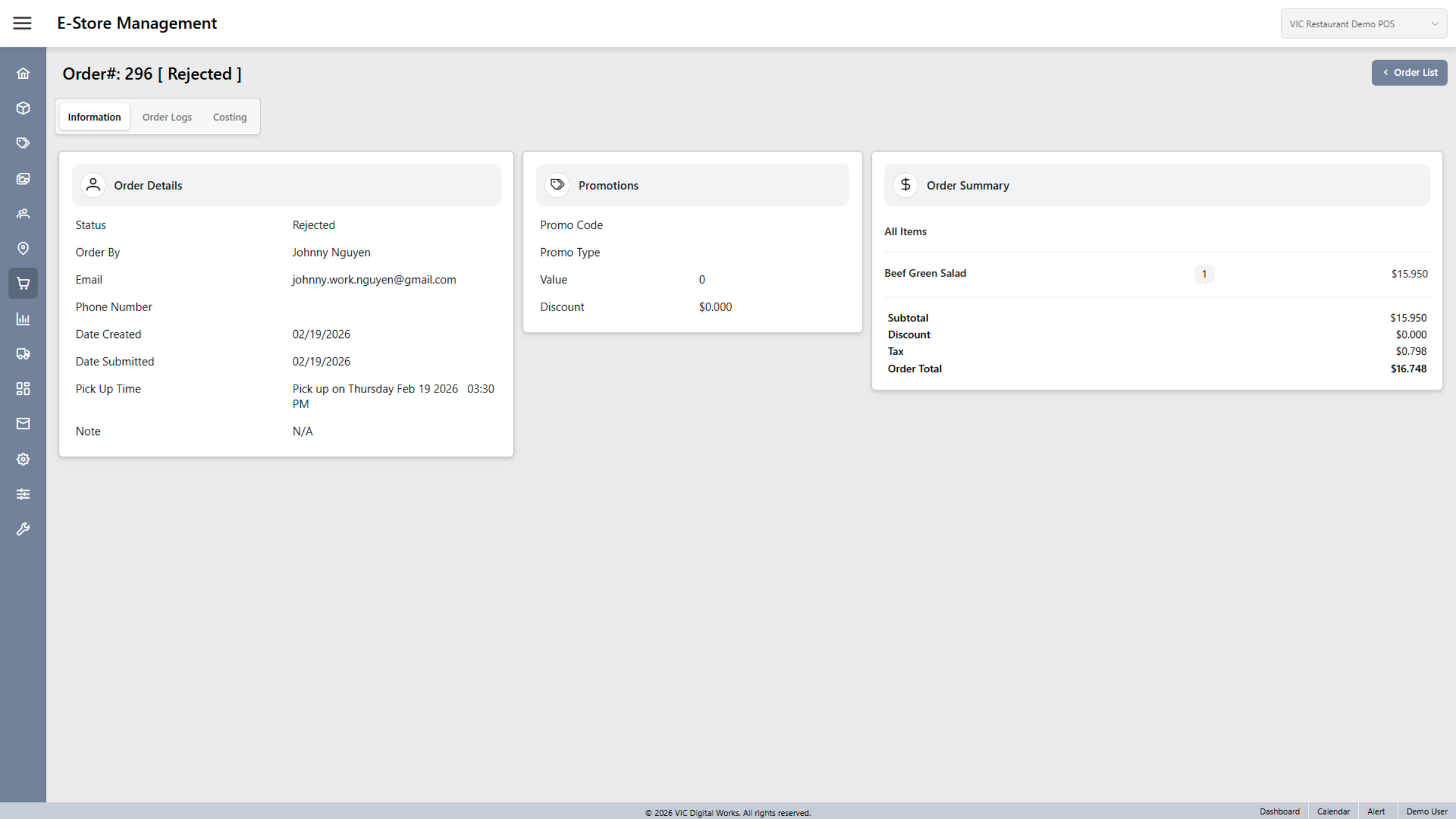Go back to Order List
The image size is (1456, 819).
(x=1409, y=73)
